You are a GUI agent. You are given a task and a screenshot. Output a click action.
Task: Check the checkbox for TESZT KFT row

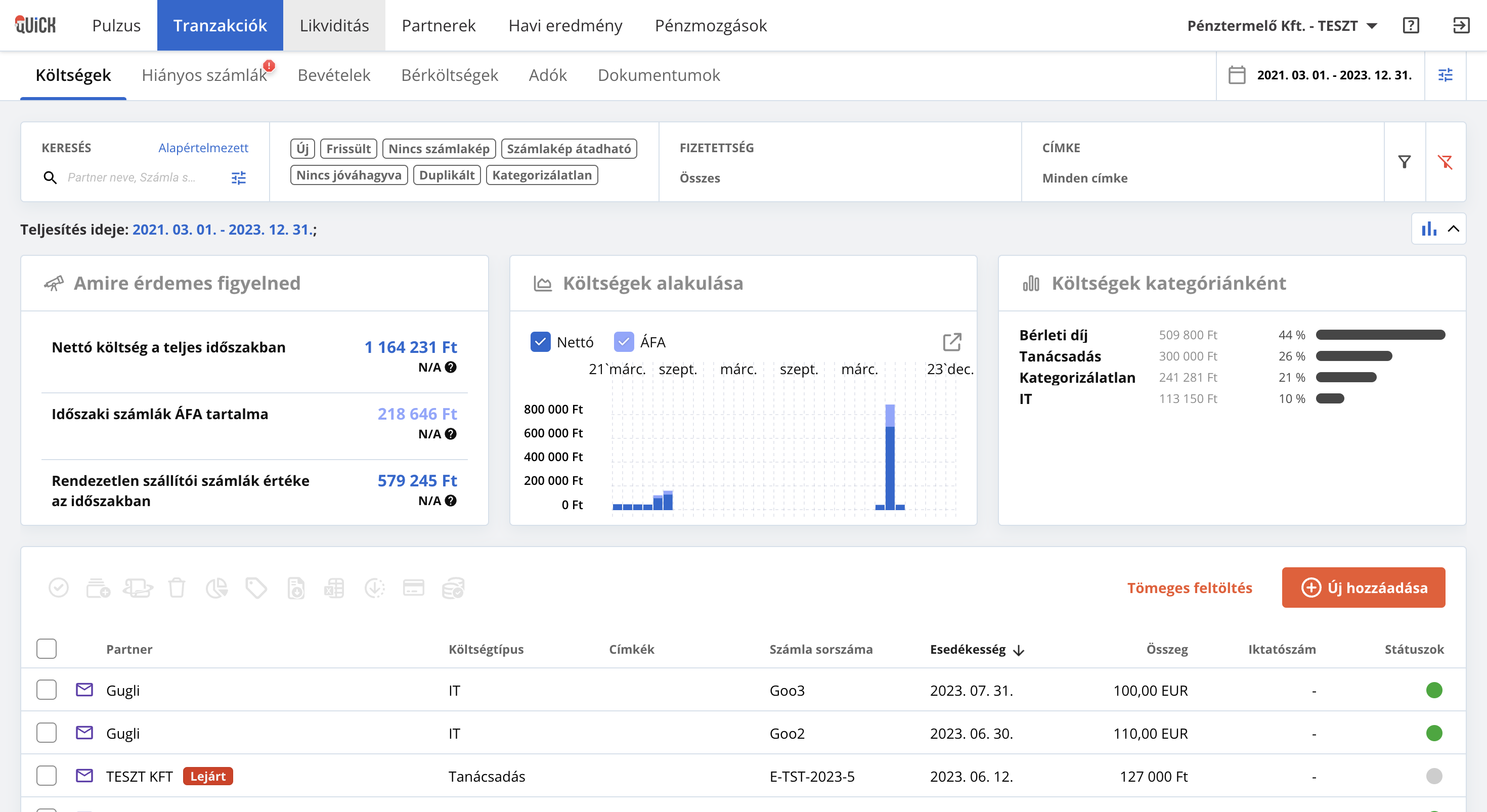46,776
